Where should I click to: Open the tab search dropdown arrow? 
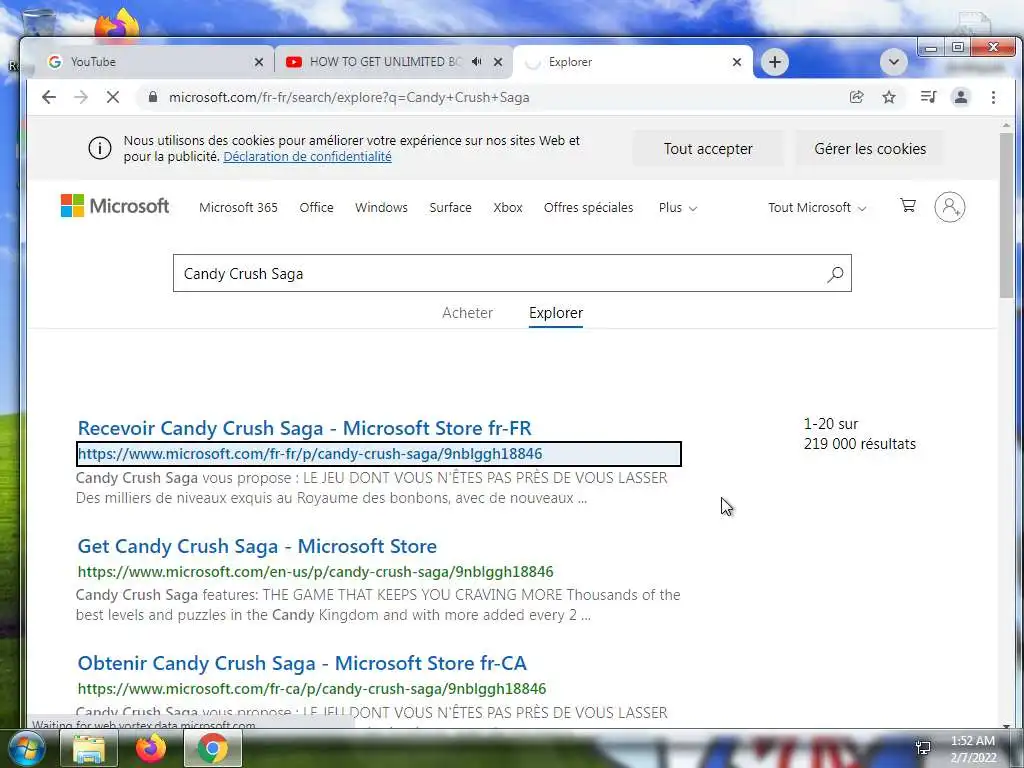pos(894,62)
